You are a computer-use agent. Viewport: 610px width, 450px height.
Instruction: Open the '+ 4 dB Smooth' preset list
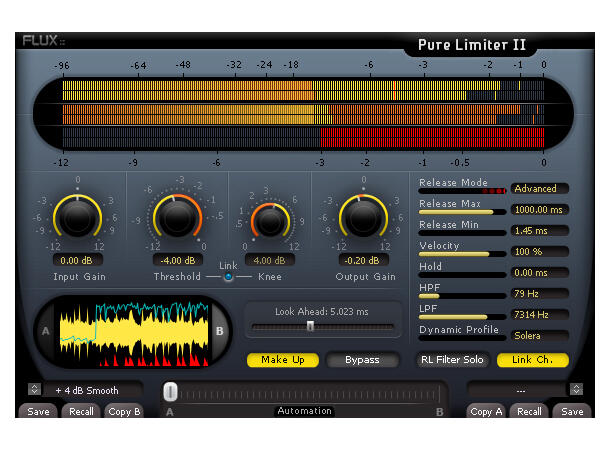[93, 390]
